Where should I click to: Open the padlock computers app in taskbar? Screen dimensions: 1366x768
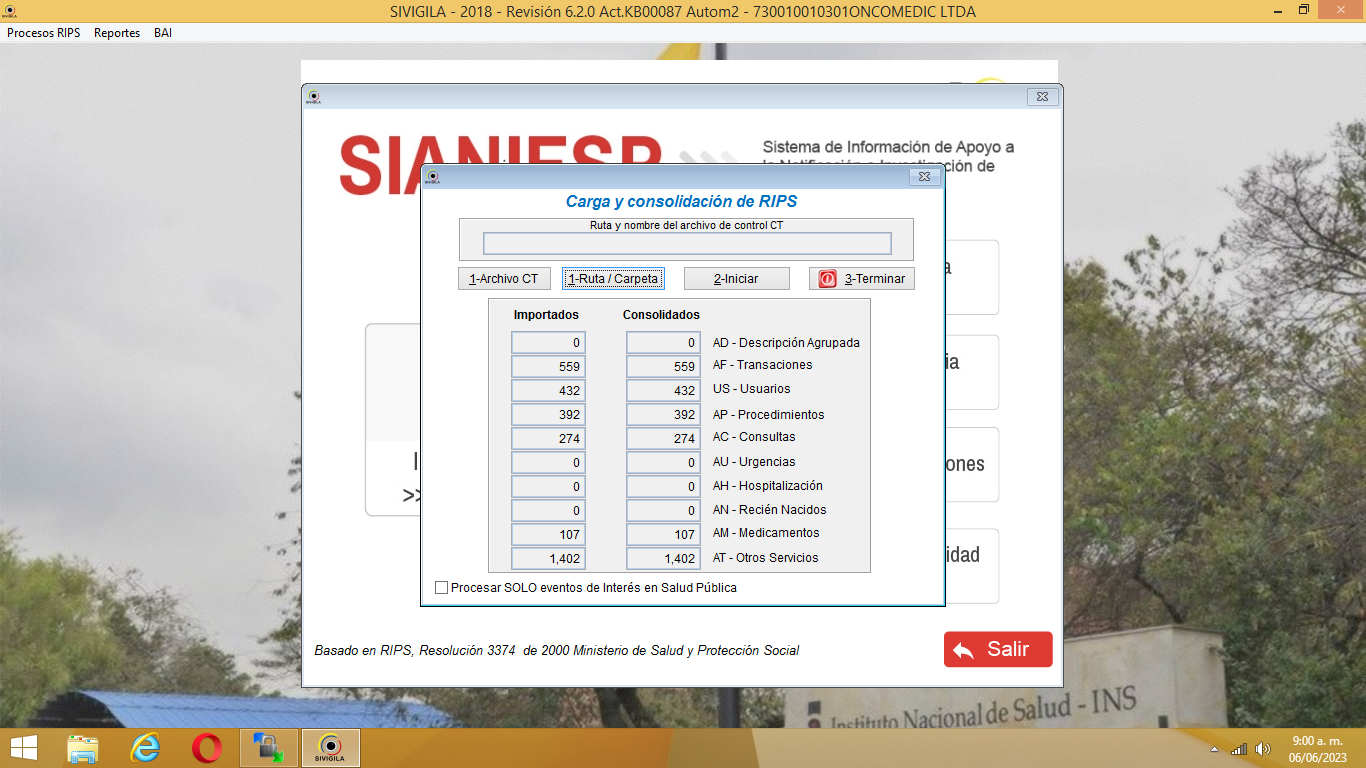click(268, 748)
